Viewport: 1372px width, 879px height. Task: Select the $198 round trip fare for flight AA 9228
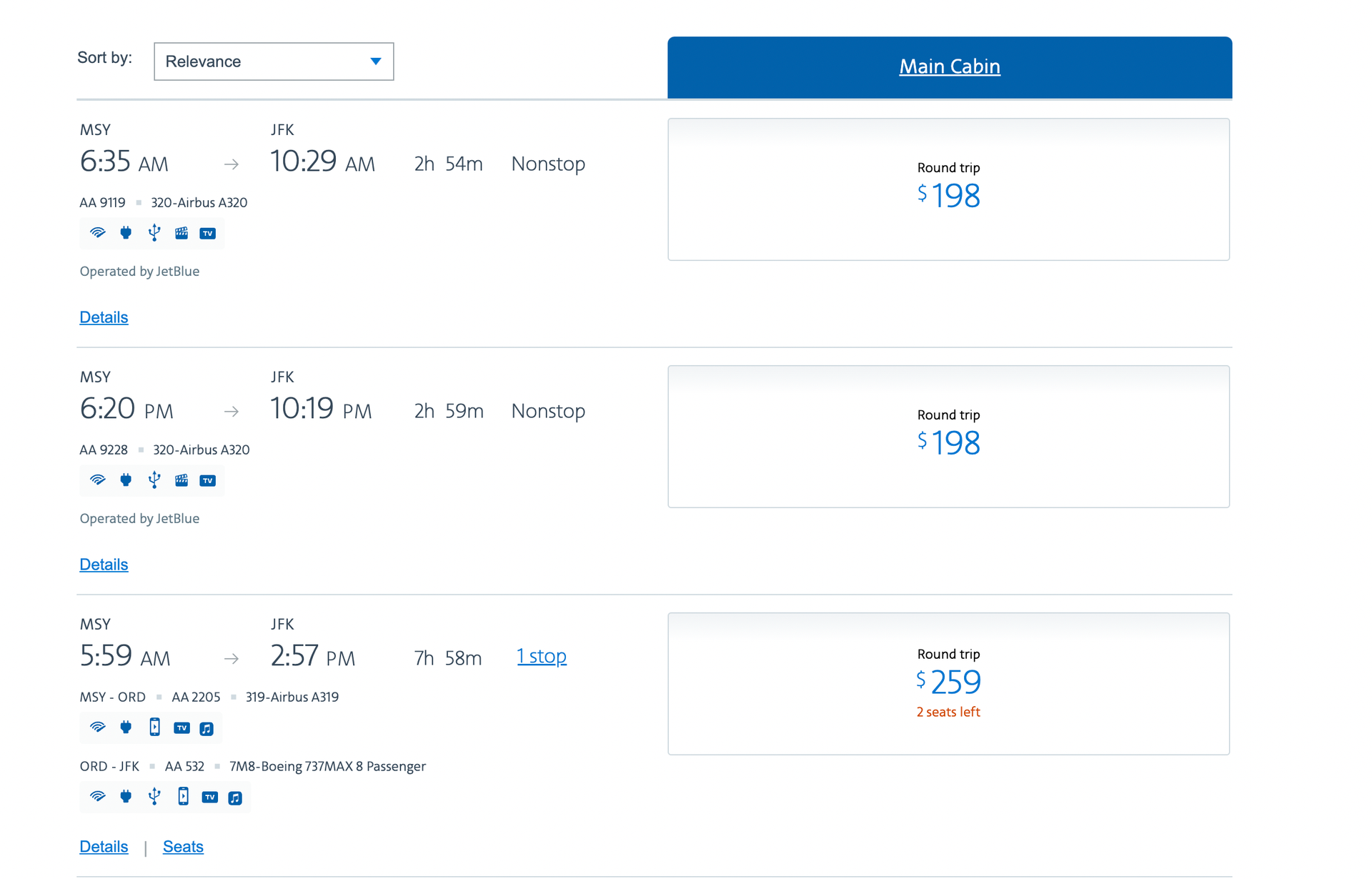(949, 436)
